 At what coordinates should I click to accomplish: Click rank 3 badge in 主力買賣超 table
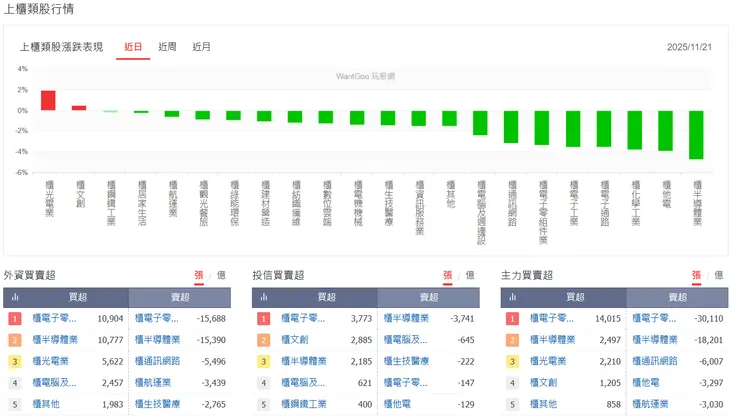pyautogui.click(x=512, y=361)
